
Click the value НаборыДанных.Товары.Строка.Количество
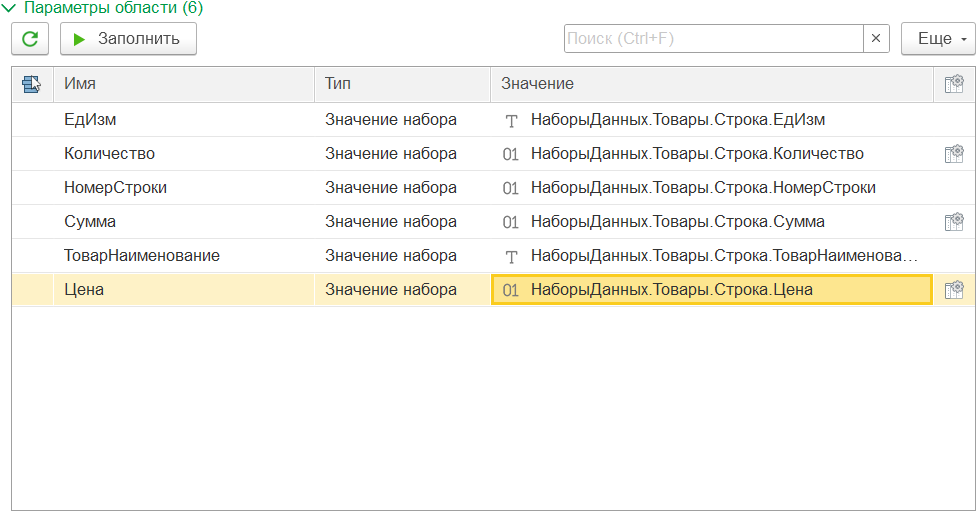tap(697, 154)
